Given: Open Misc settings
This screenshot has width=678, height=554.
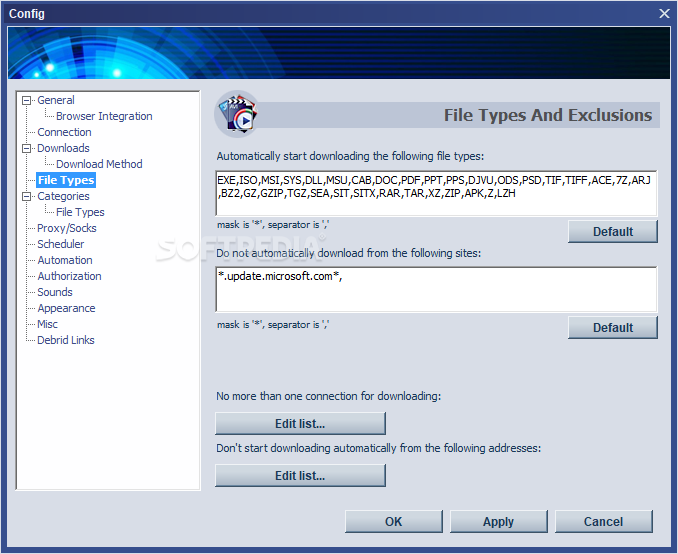Looking at the screenshot, I should (47, 324).
